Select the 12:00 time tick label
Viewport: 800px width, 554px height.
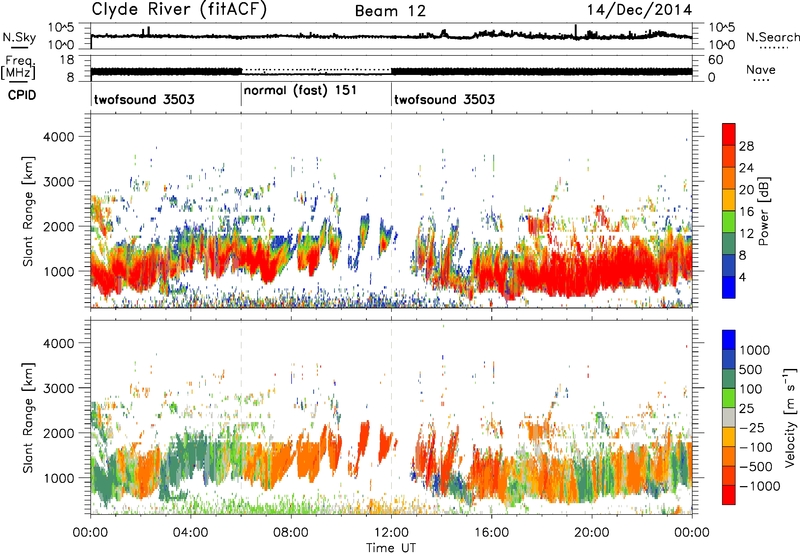(x=391, y=533)
